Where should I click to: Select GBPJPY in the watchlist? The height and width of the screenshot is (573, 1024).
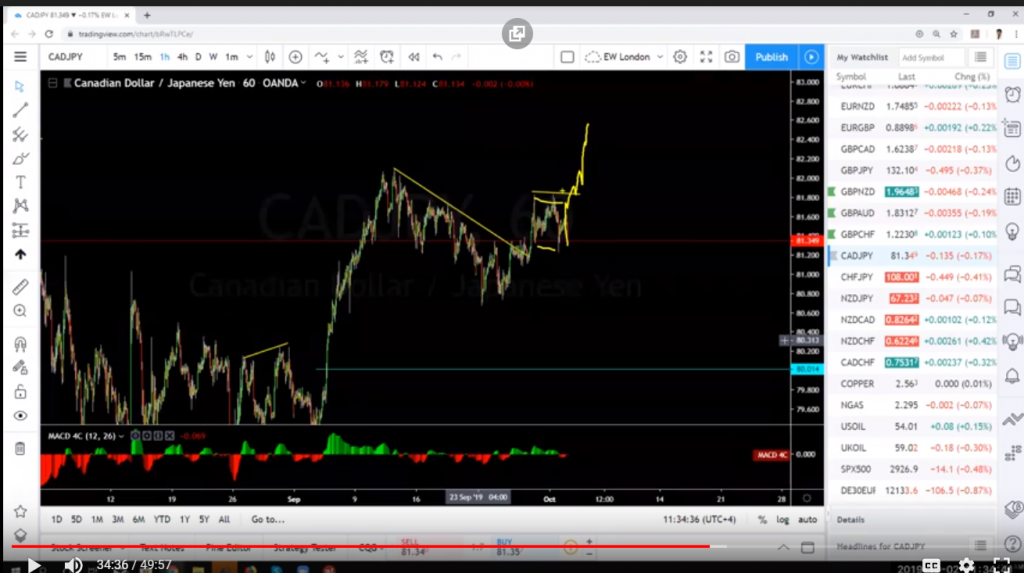pos(912,171)
